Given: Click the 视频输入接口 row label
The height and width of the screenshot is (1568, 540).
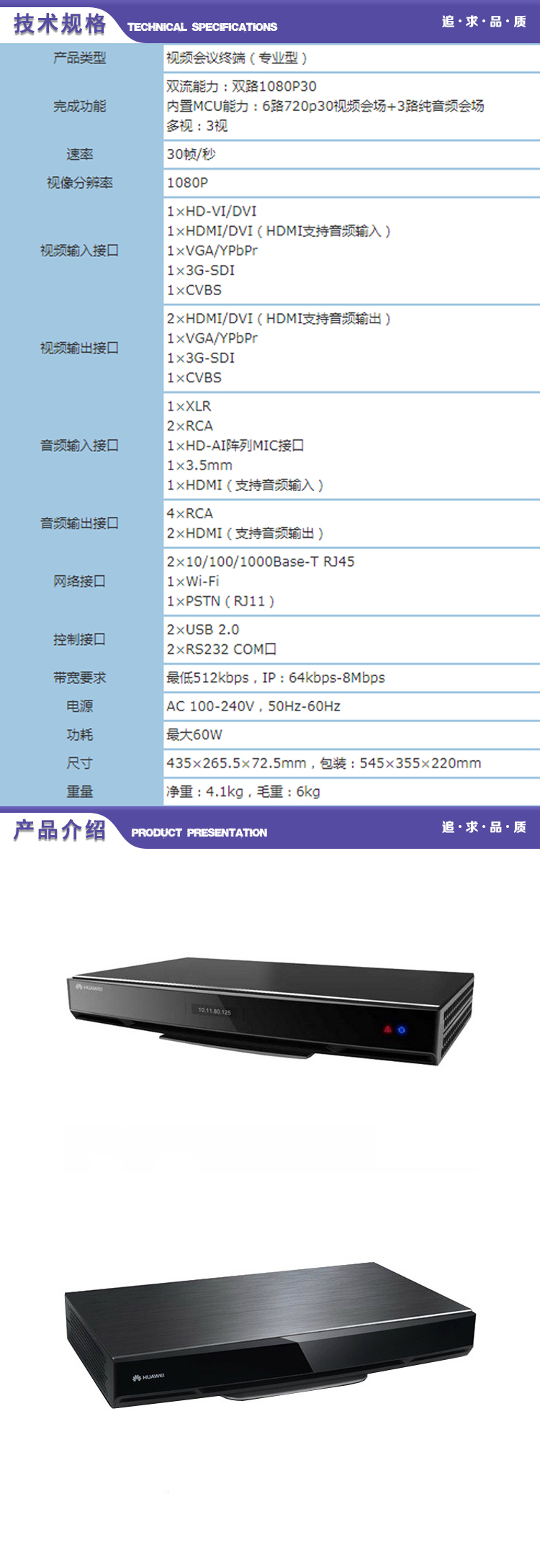Looking at the screenshot, I should [x=80, y=251].
